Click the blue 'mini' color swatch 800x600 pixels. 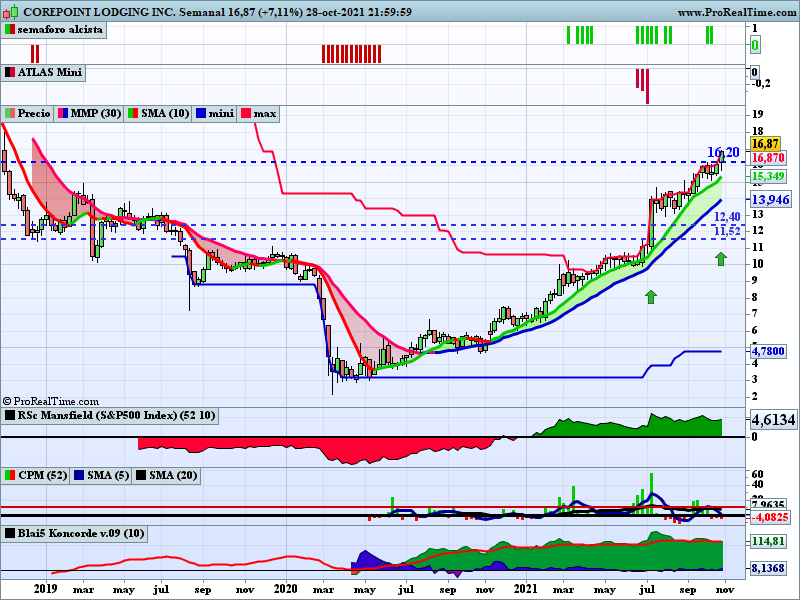(x=201, y=113)
